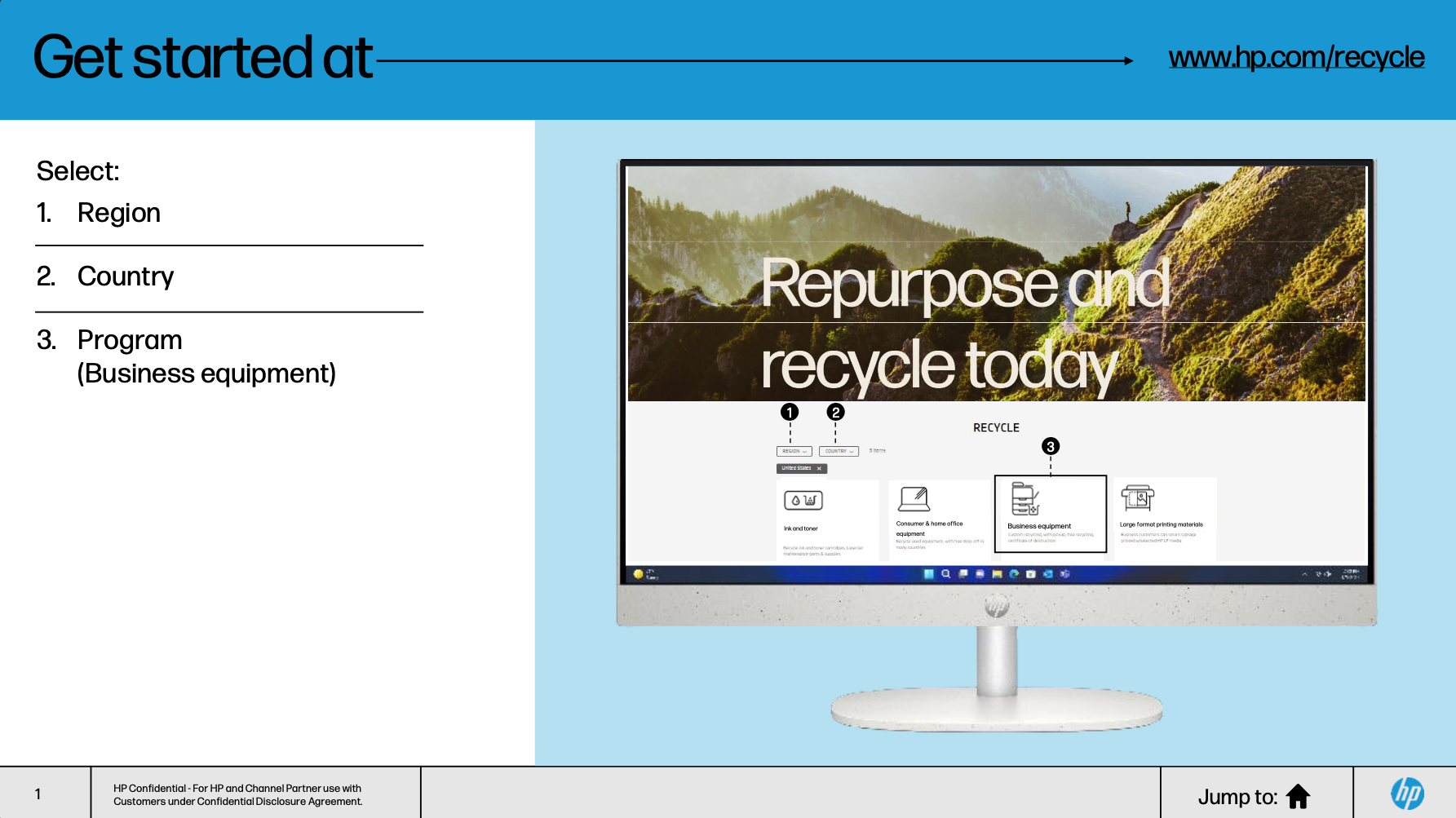Select Consumer & home office equipment title
Image resolution: width=1456 pixels, height=818 pixels.
click(929, 528)
